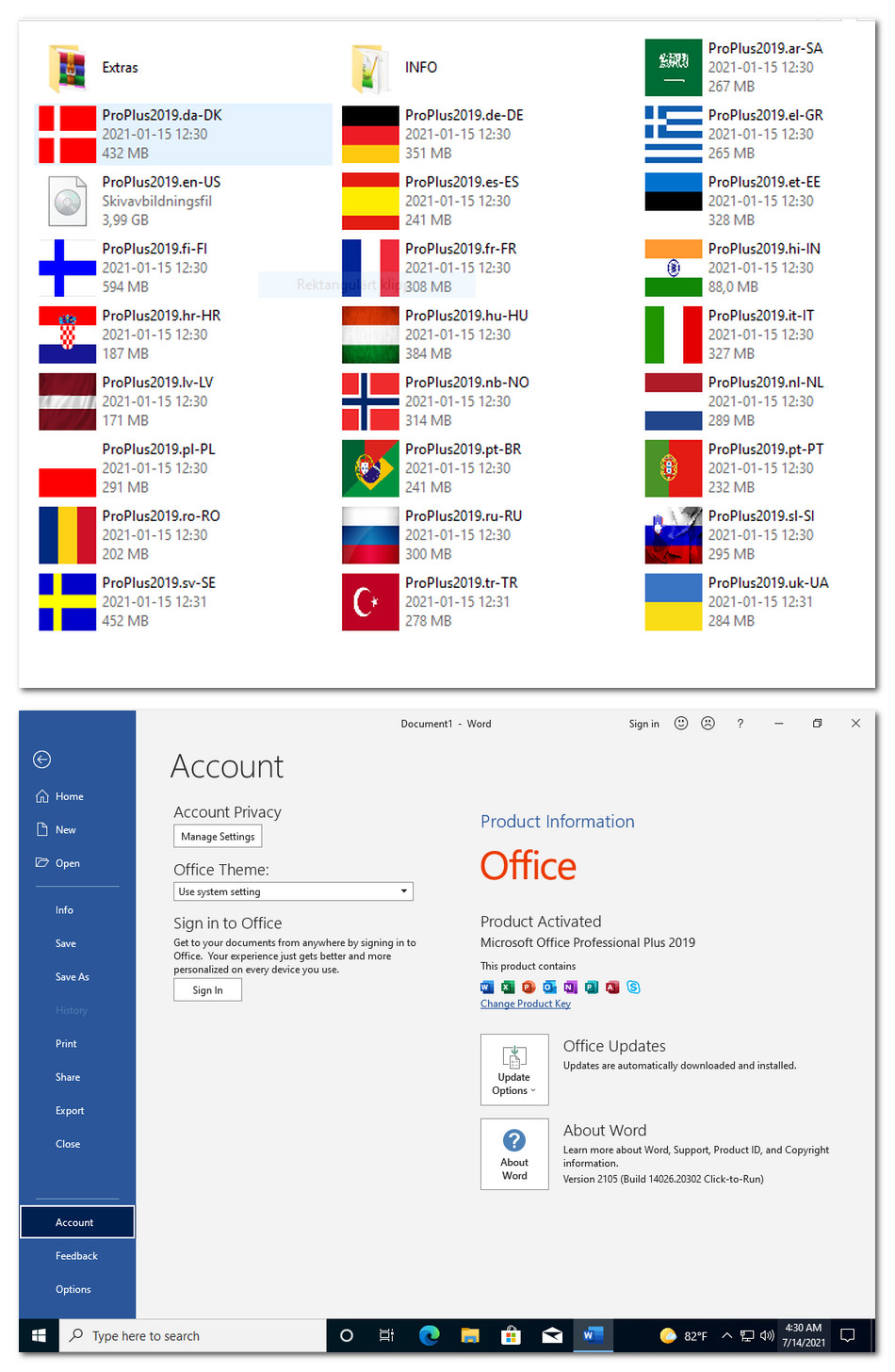Image resolution: width=895 pixels, height=1372 pixels.
Task: Select the ProPlus2019.pl-PL file name
Action: [159, 449]
